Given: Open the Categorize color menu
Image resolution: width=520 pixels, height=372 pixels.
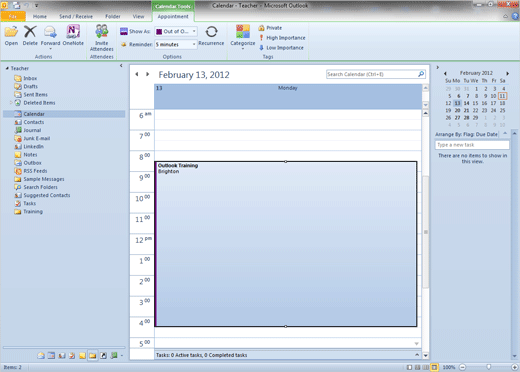Looking at the screenshot, I should pos(243,37).
